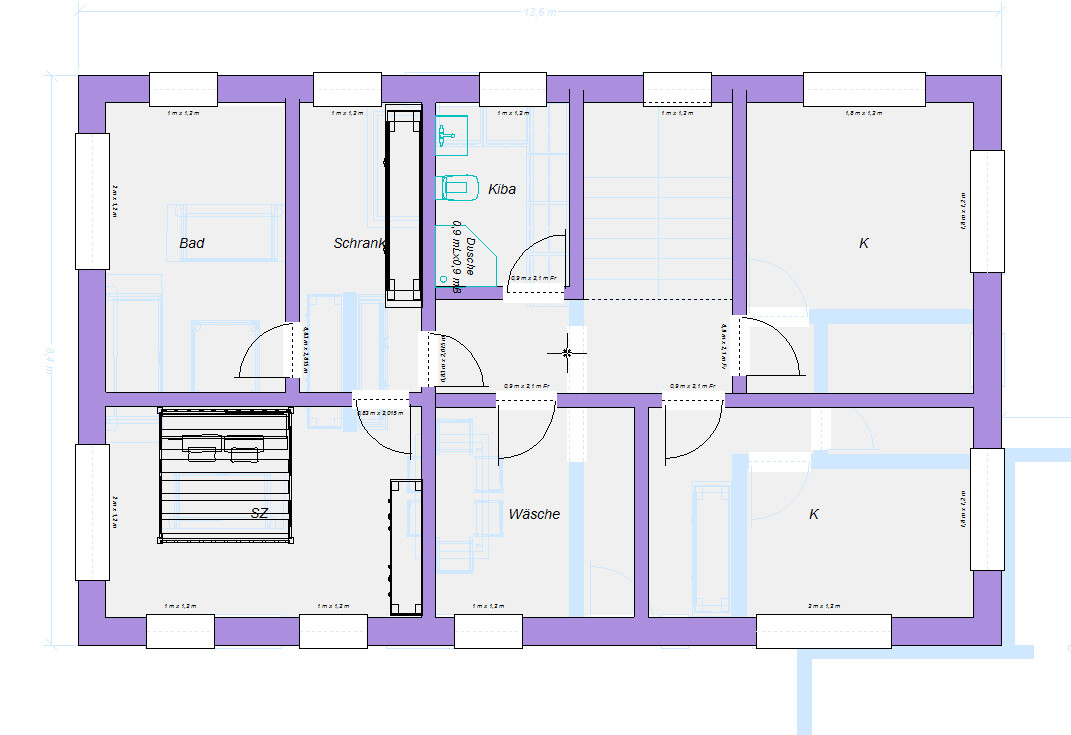The width and height of the screenshot is (1071, 735).
Task: Select the wardrobe on SZ right wall
Action: point(404,547)
